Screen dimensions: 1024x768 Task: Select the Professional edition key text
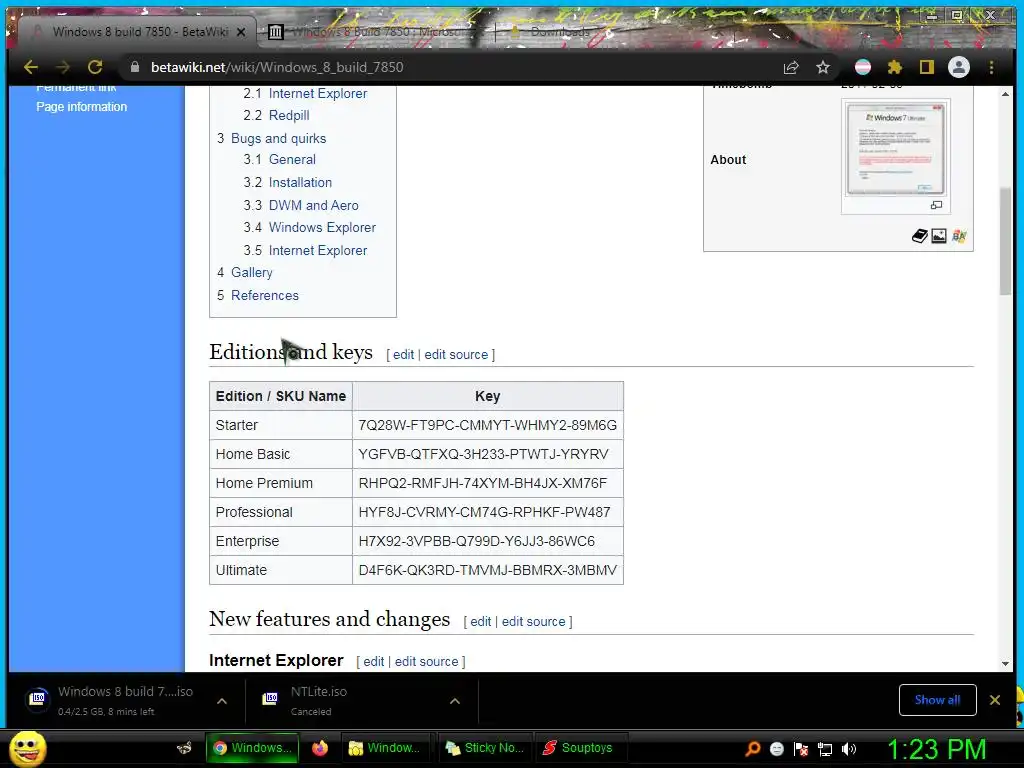(484, 512)
